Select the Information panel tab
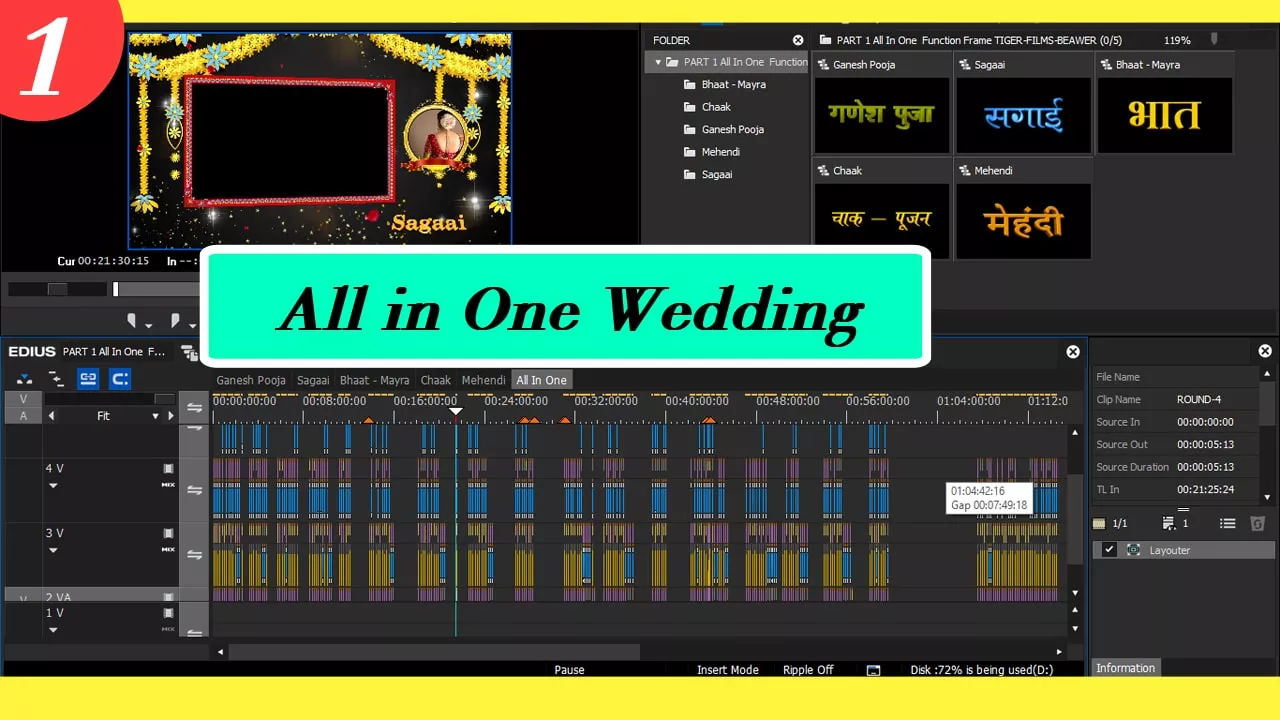1280x720 pixels. (x=1125, y=668)
